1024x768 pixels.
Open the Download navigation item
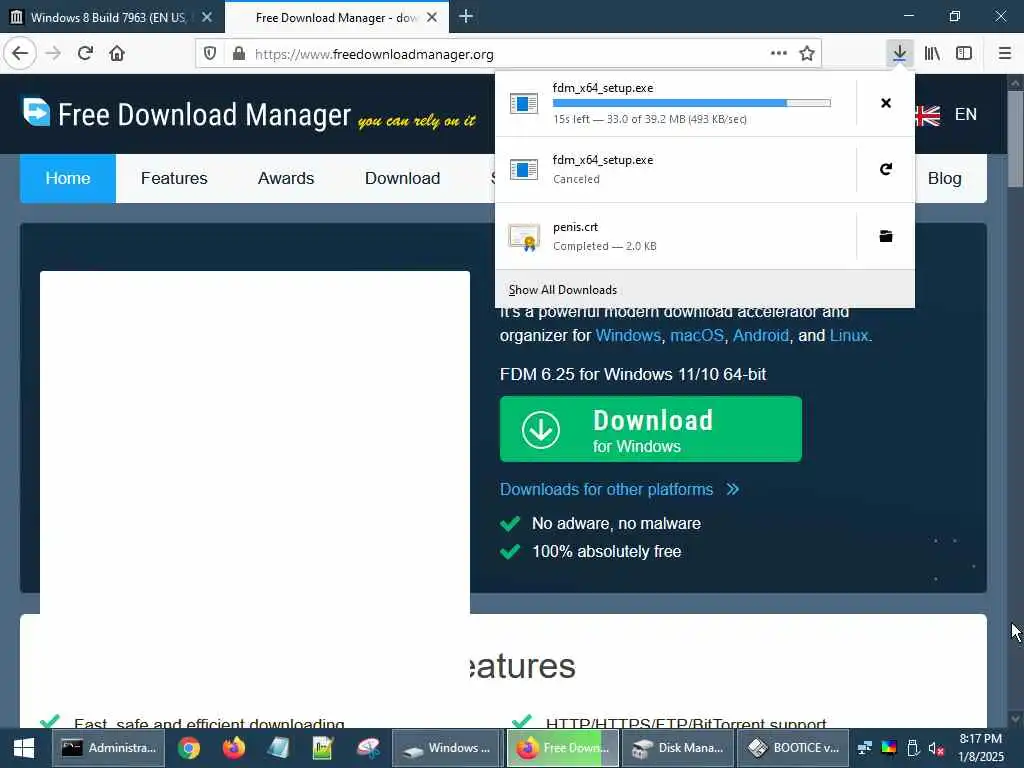(402, 178)
